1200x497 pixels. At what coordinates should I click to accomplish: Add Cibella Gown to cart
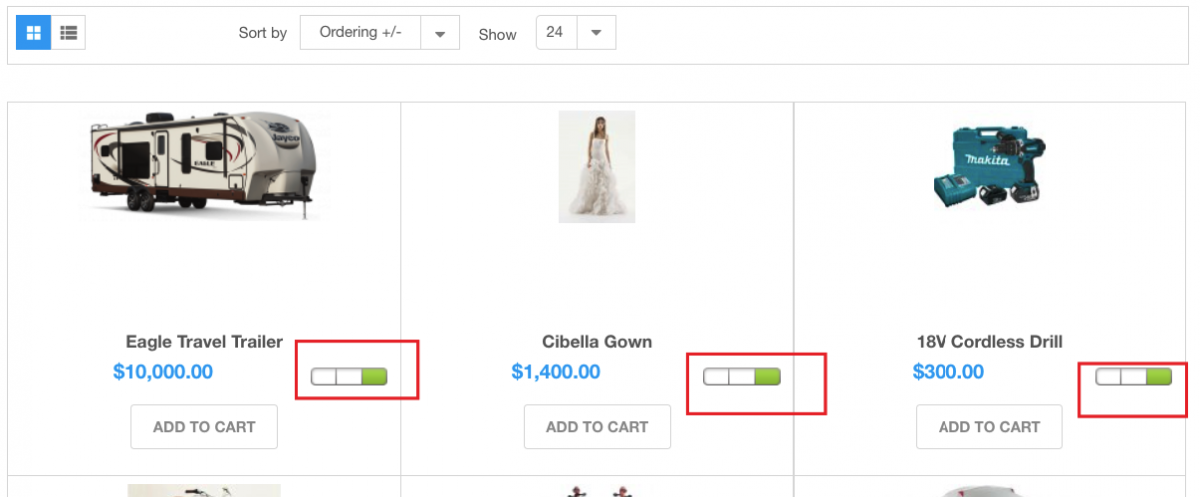(597, 427)
